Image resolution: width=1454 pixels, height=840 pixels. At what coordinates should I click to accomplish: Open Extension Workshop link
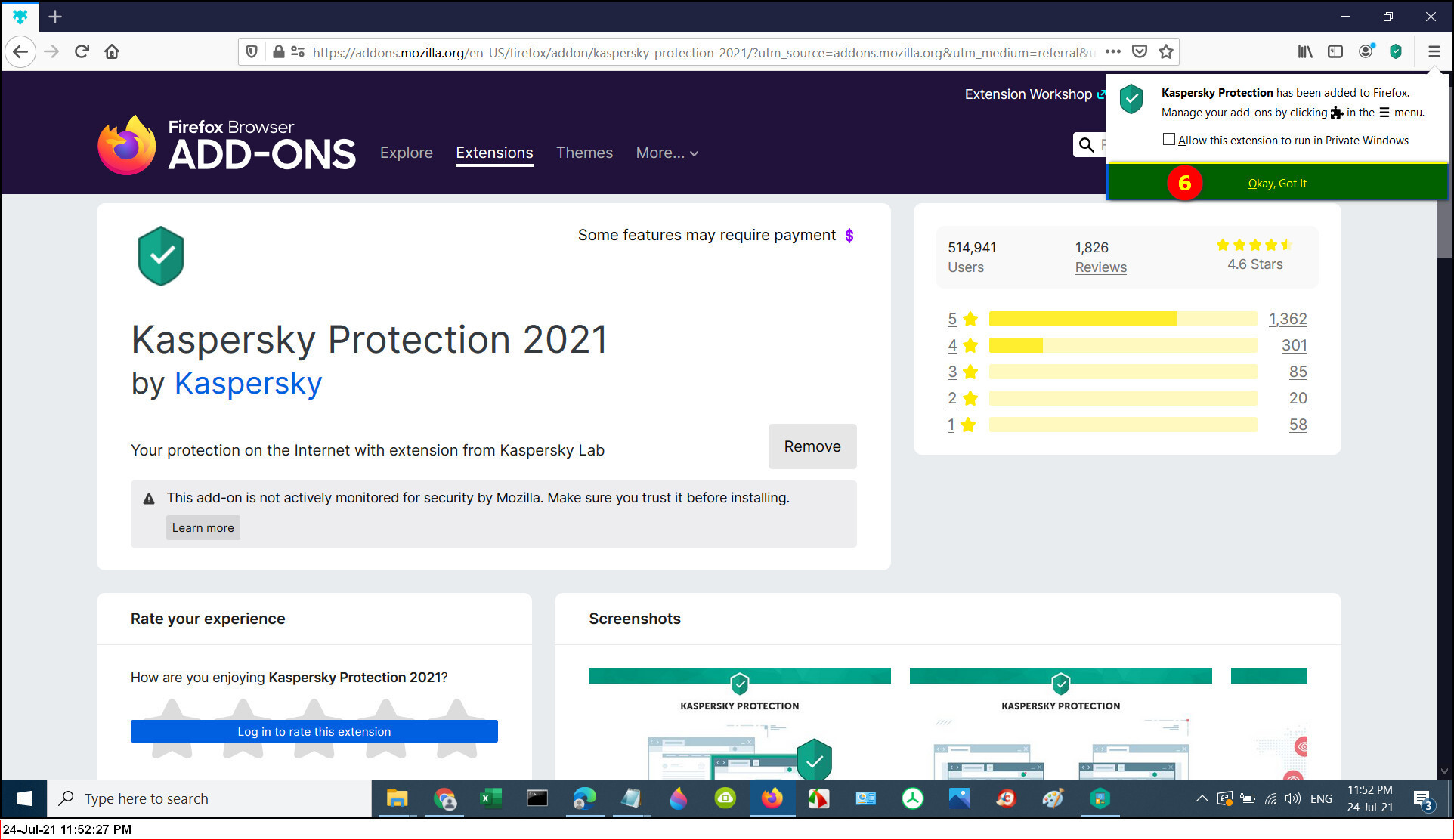tap(1035, 94)
